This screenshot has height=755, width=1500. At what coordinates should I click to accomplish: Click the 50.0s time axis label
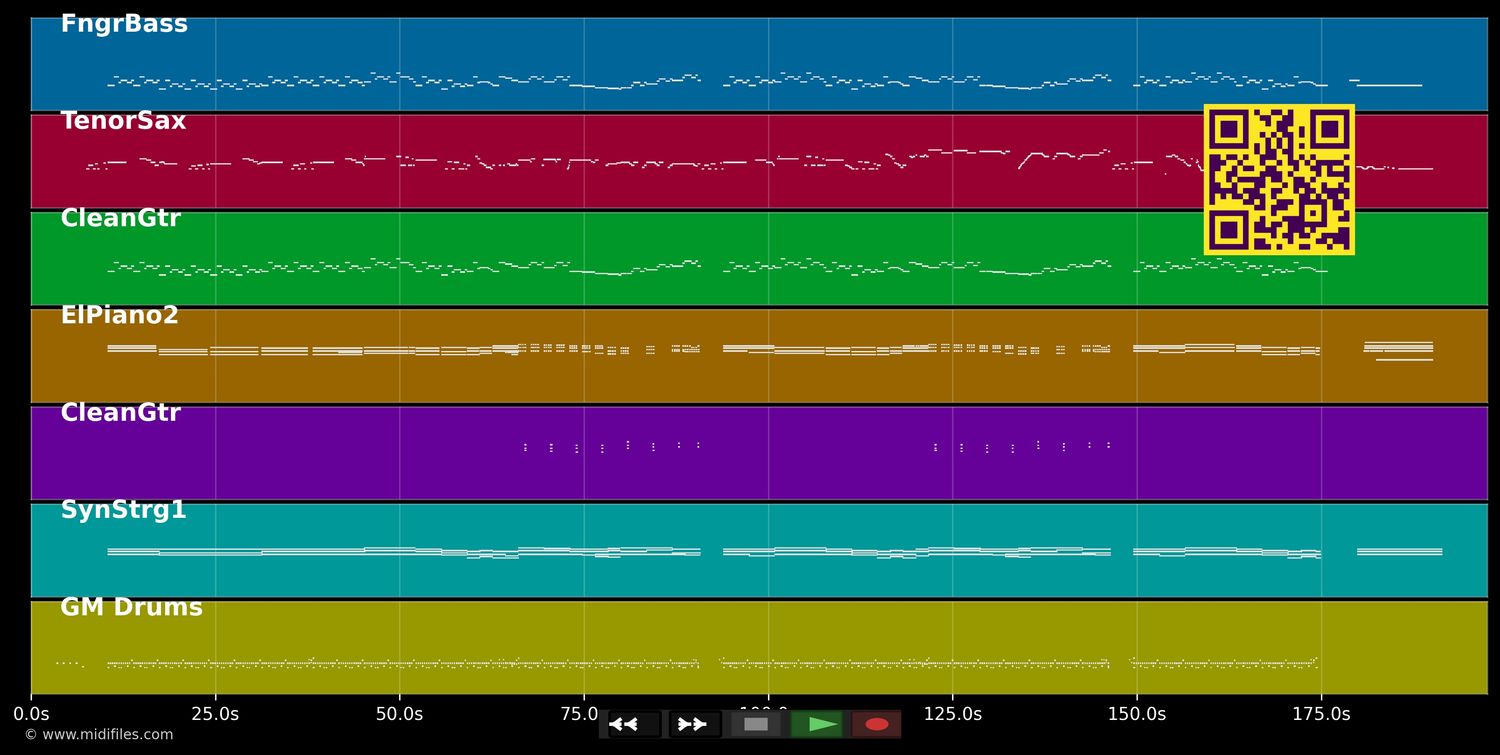click(399, 714)
